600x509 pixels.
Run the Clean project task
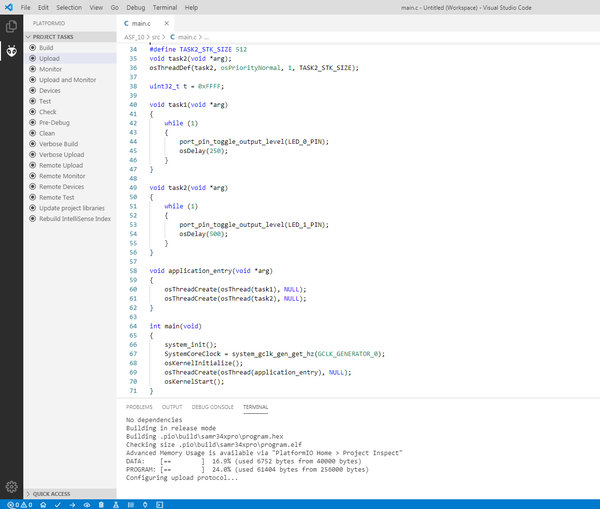pyautogui.click(x=70, y=133)
